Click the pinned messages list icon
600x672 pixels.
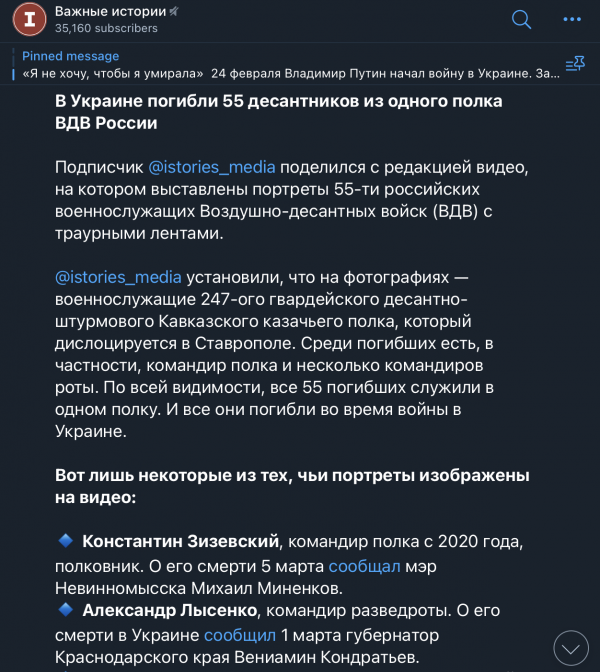coord(575,64)
